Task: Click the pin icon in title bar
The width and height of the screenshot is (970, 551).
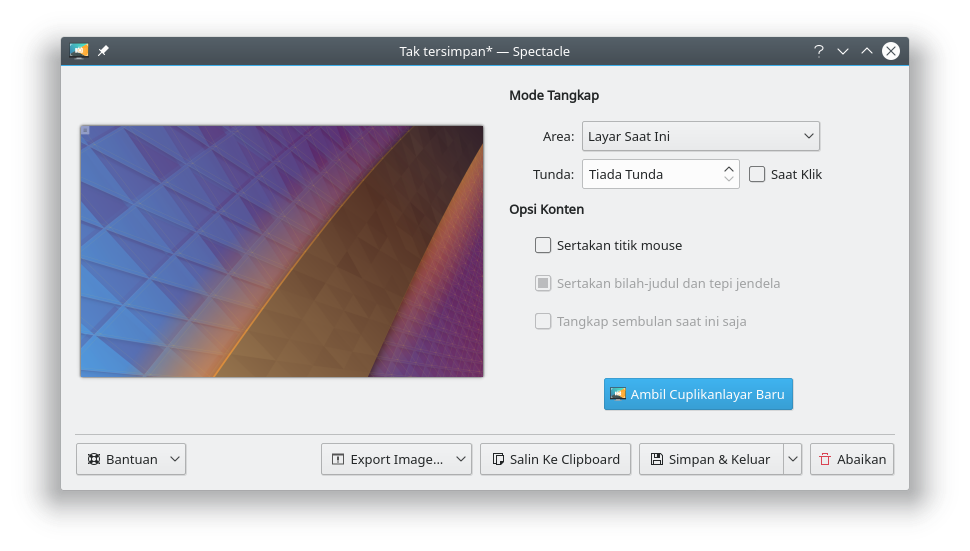Action: coord(103,51)
